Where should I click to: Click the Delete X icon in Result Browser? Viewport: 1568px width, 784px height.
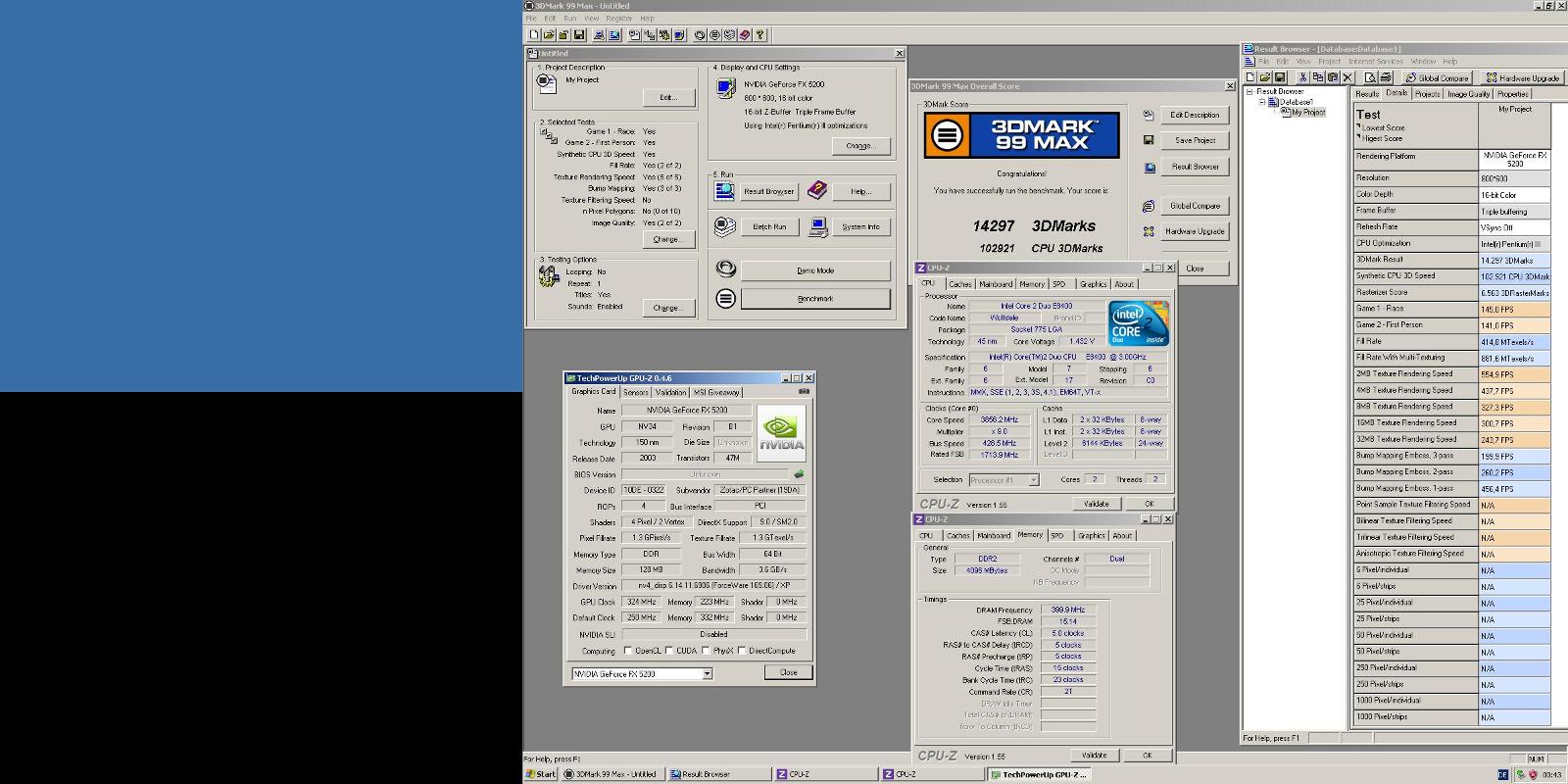click(1347, 77)
